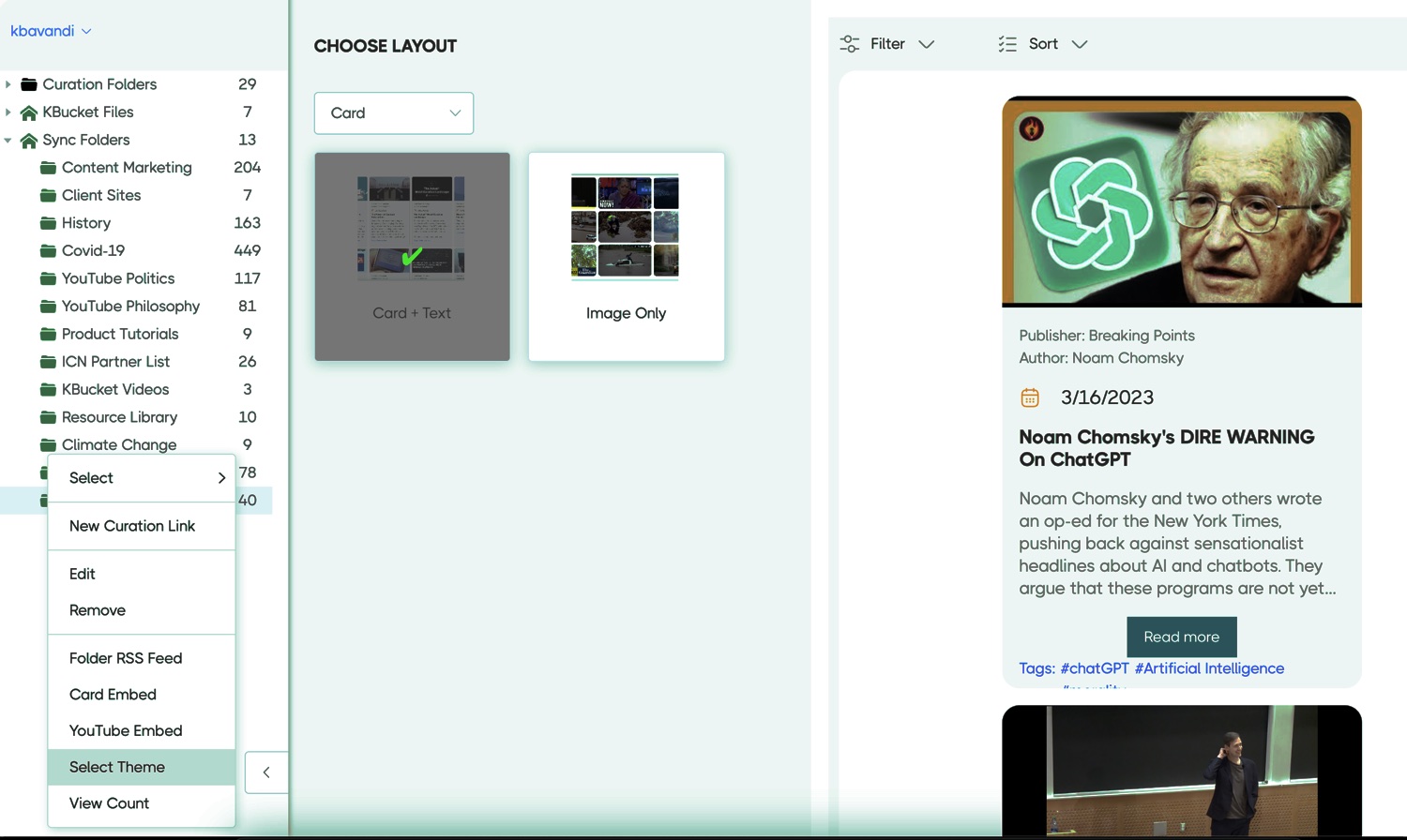This screenshot has height=840, width=1407.
Task: Follow the #chatGPT tag link
Action: click(1094, 668)
